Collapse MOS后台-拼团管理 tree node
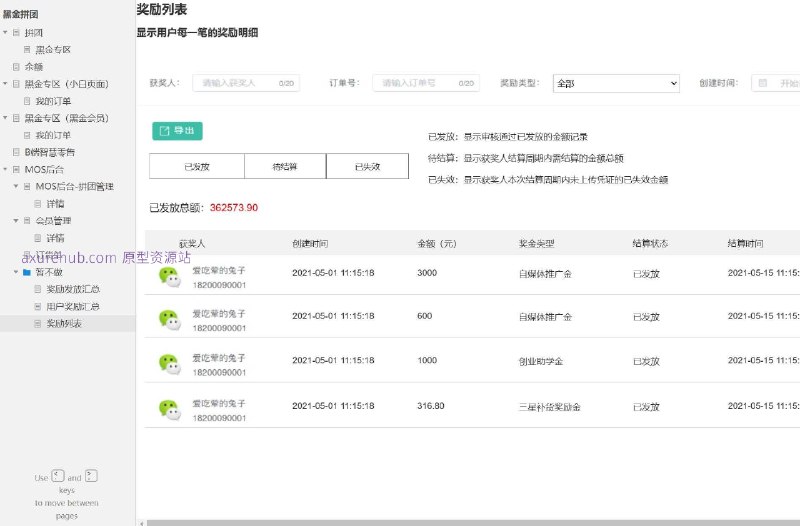This screenshot has height=526, width=800. (x=16, y=186)
